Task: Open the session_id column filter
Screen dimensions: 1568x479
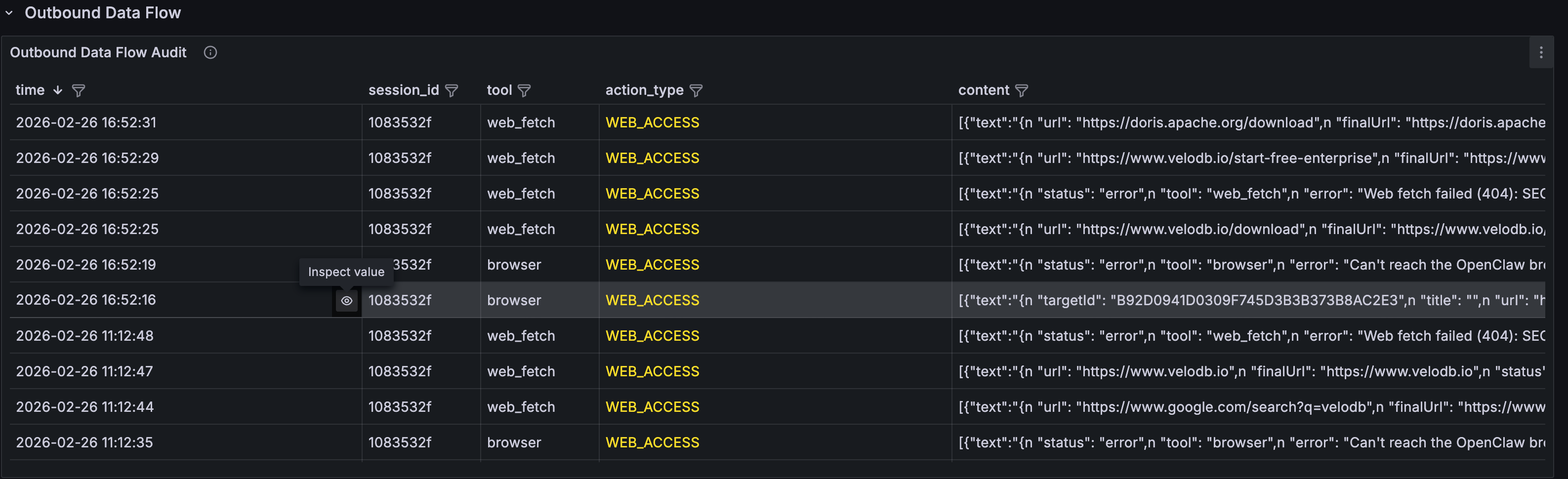Action: [451, 91]
